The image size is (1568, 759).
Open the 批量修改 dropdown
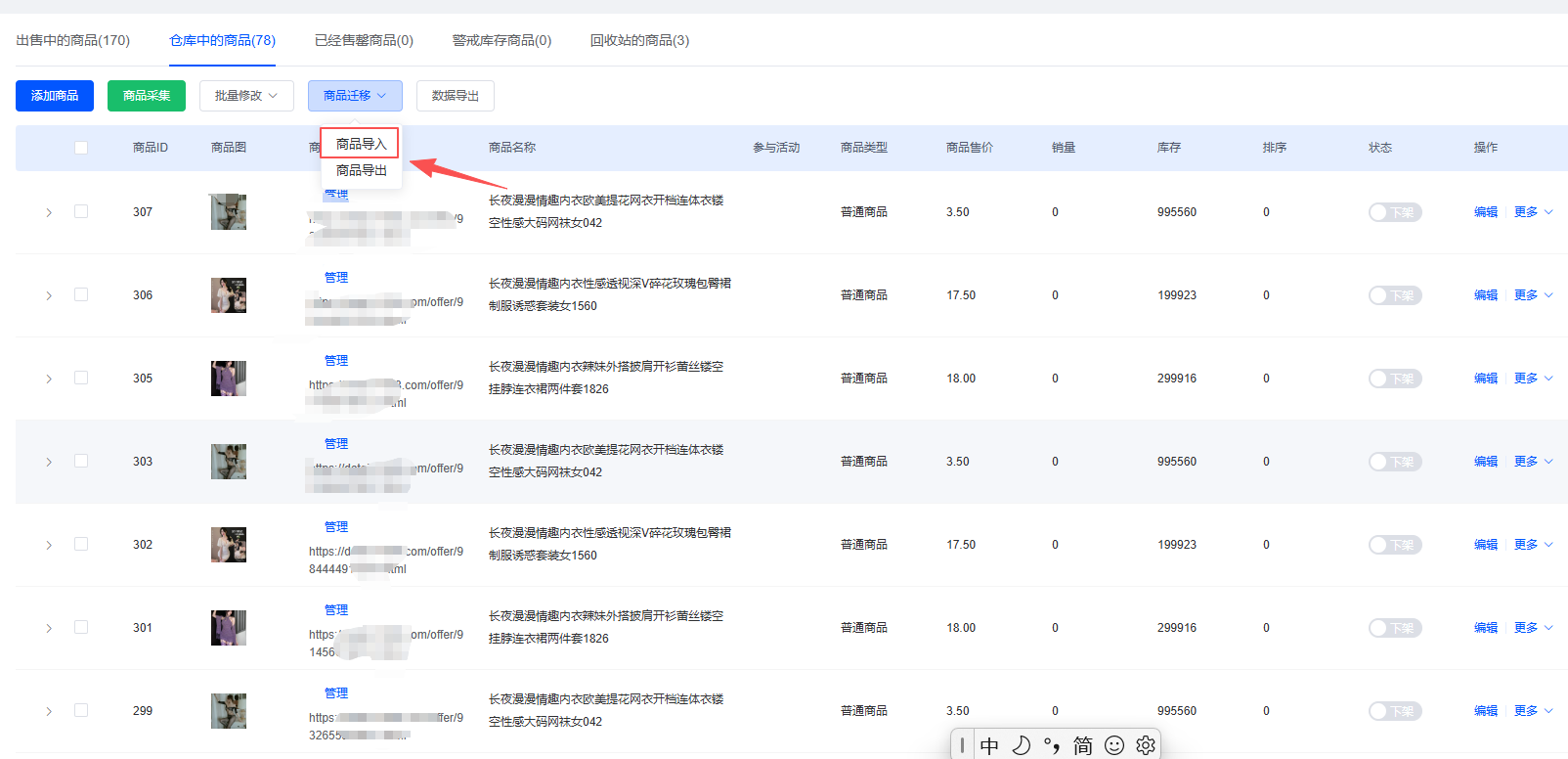pos(246,96)
